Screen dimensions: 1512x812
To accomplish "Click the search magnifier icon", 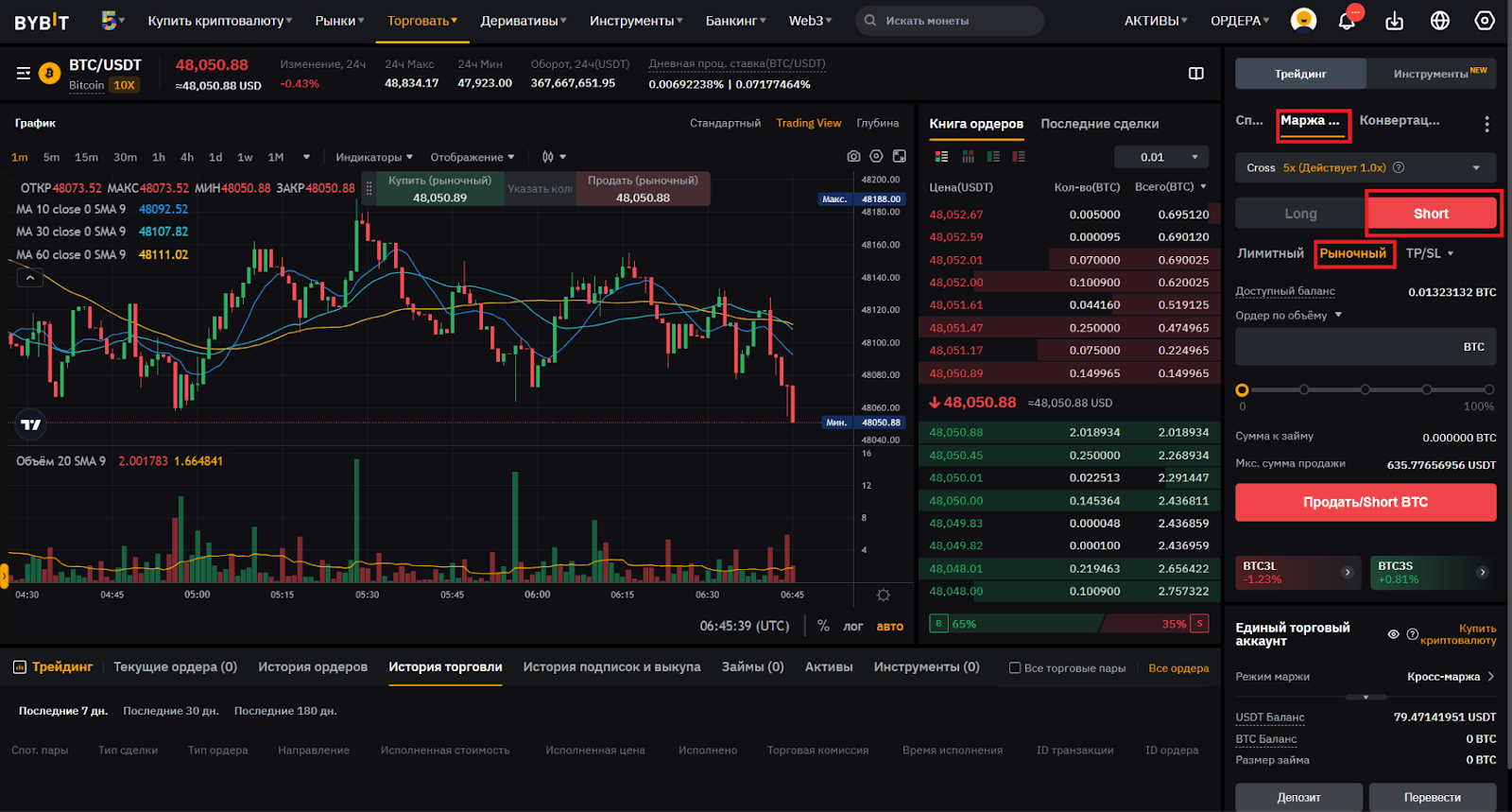I will point(870,21).
